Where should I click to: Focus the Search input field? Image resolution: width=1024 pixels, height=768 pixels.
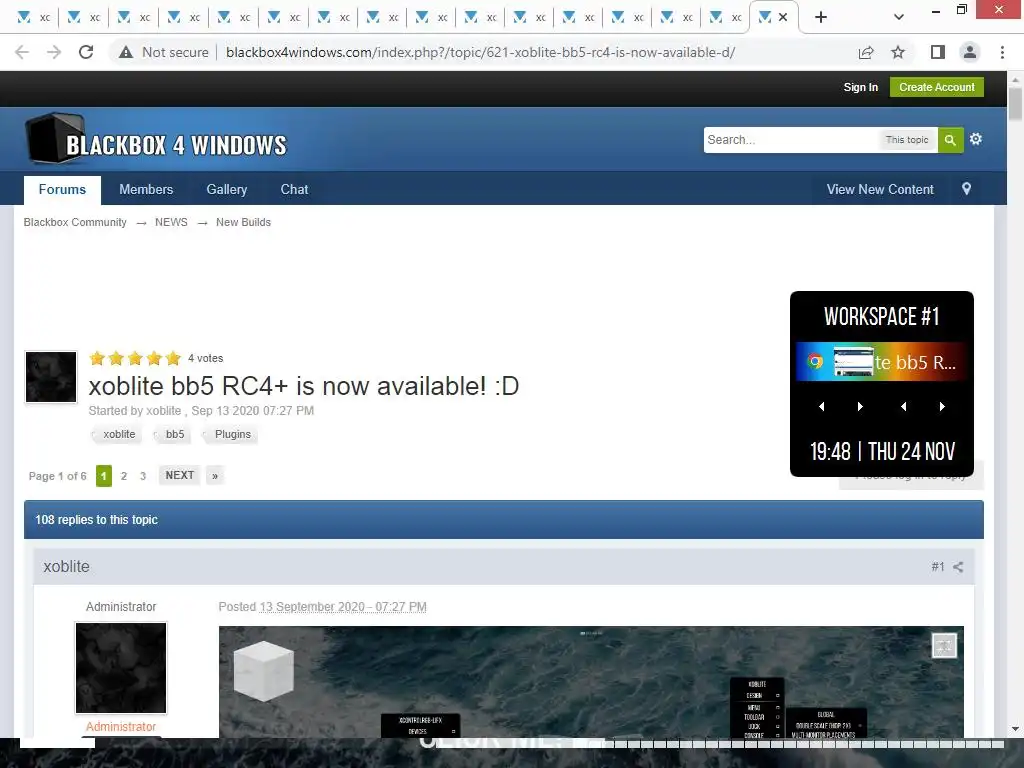(790, 140)
